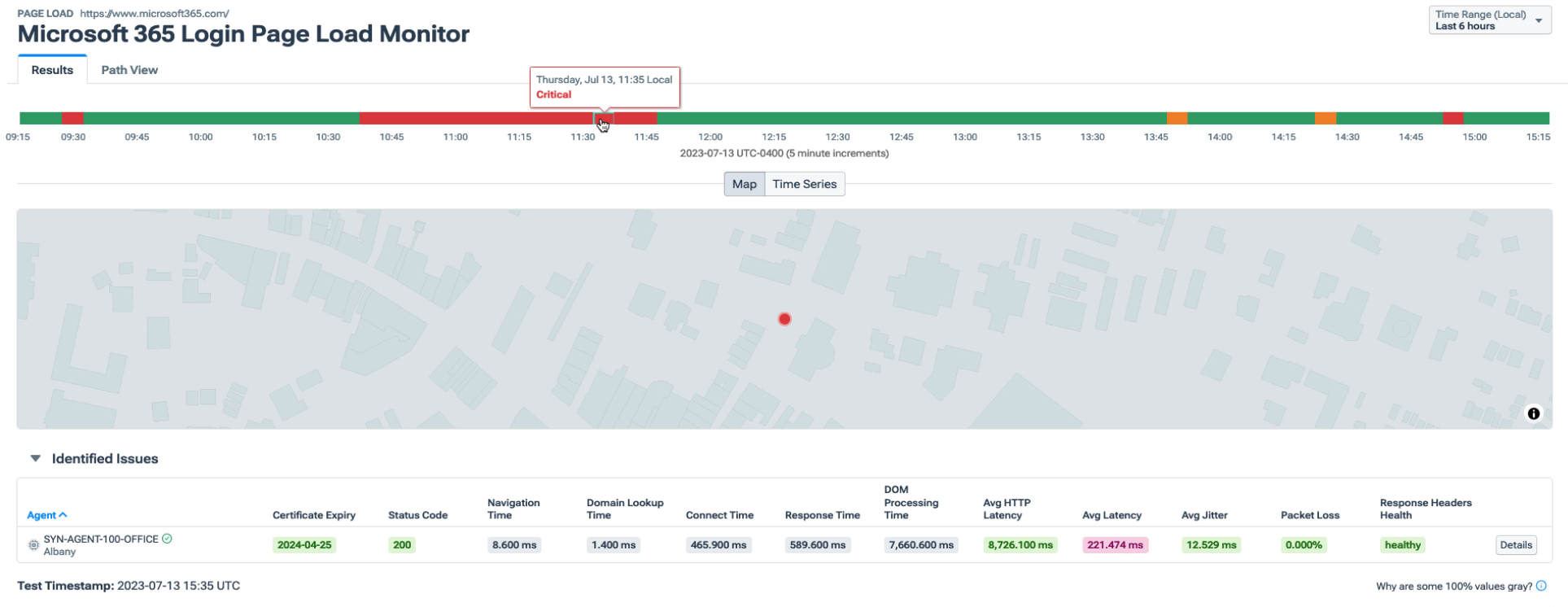The width and height of the screenshot is (1568, 607).
Task: Click the green check icon beside SYN-AGENT-100-OFFICE
Action: pos(167,539)
